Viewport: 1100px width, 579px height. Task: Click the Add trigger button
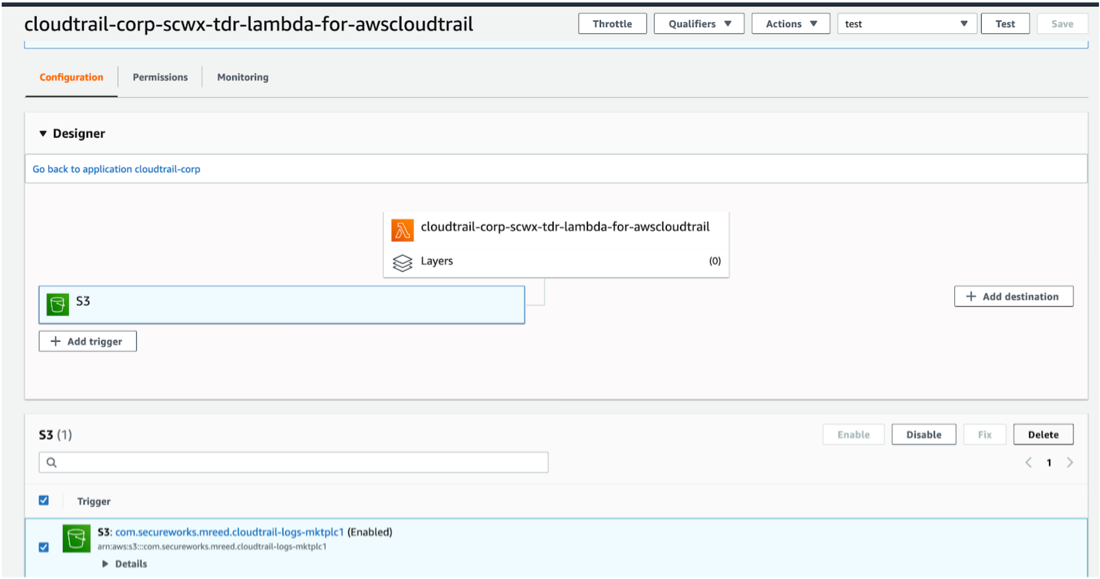(88, 342)
